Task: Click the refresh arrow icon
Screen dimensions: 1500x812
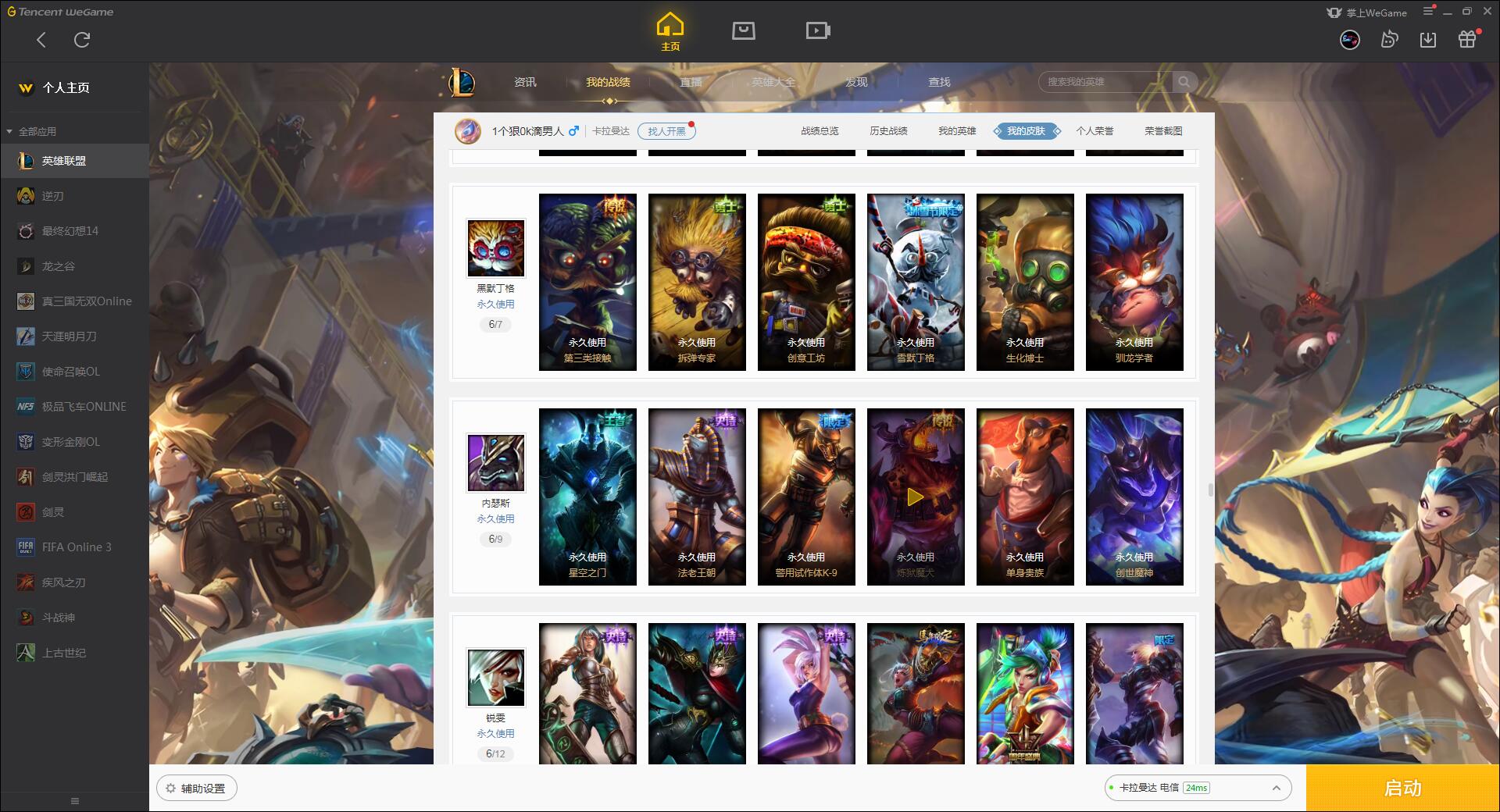Action: tap(82, 39)
